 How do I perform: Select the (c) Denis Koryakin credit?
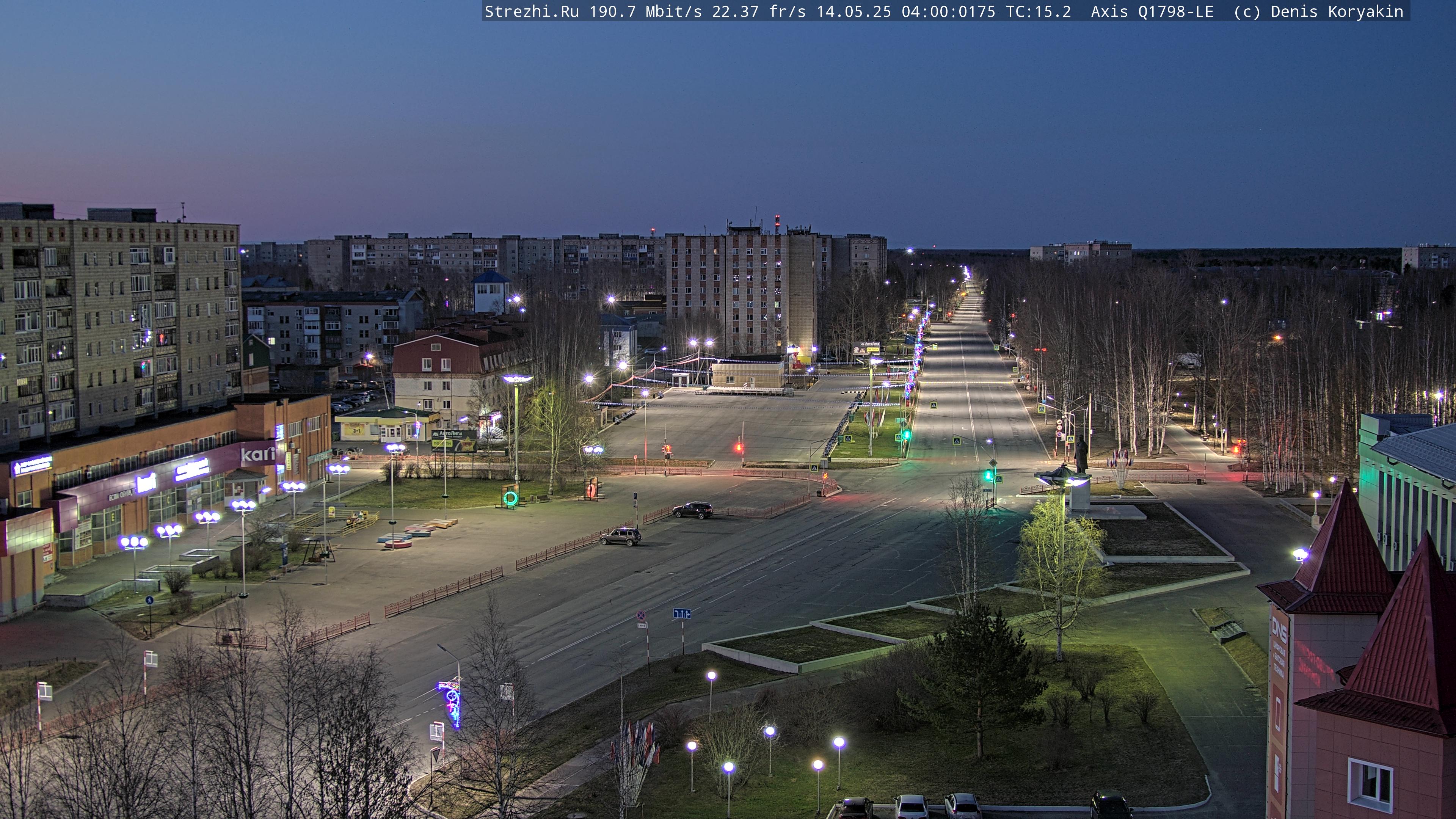1318,12
